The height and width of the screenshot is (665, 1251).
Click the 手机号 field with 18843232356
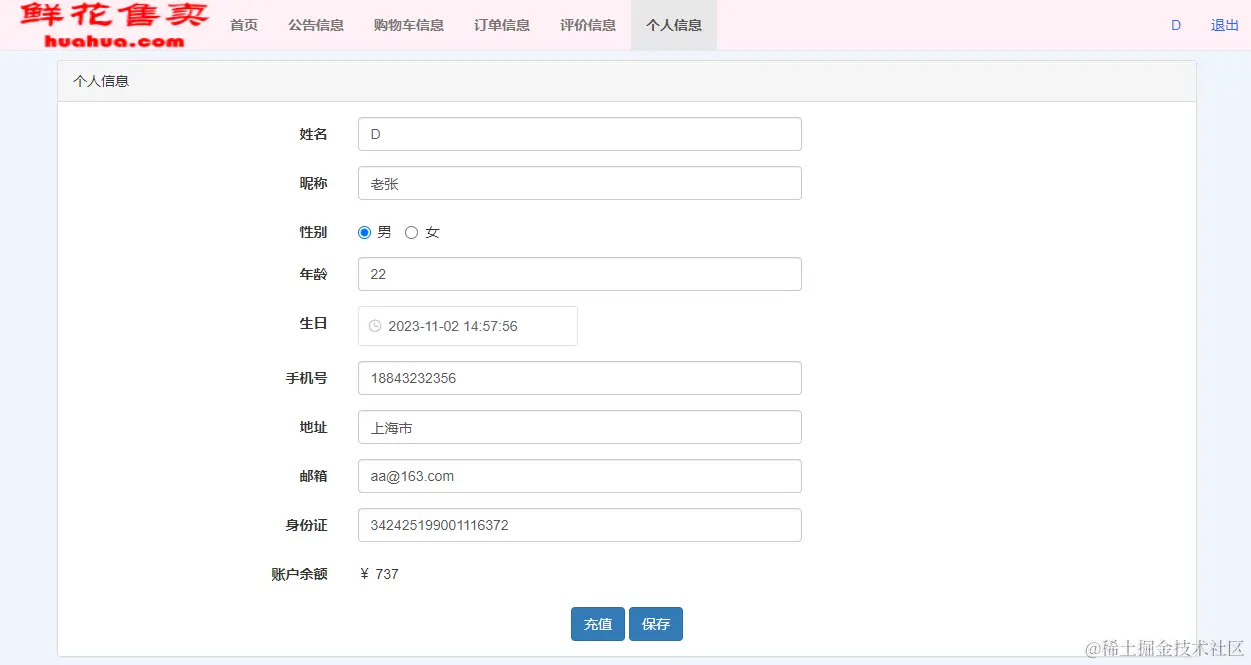[x=580, y=378]
